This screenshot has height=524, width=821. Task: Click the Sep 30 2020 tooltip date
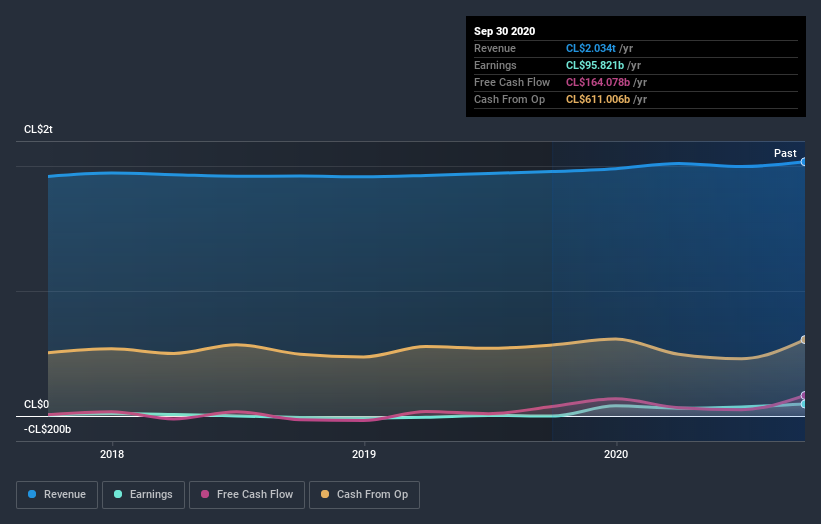[504, 31]
